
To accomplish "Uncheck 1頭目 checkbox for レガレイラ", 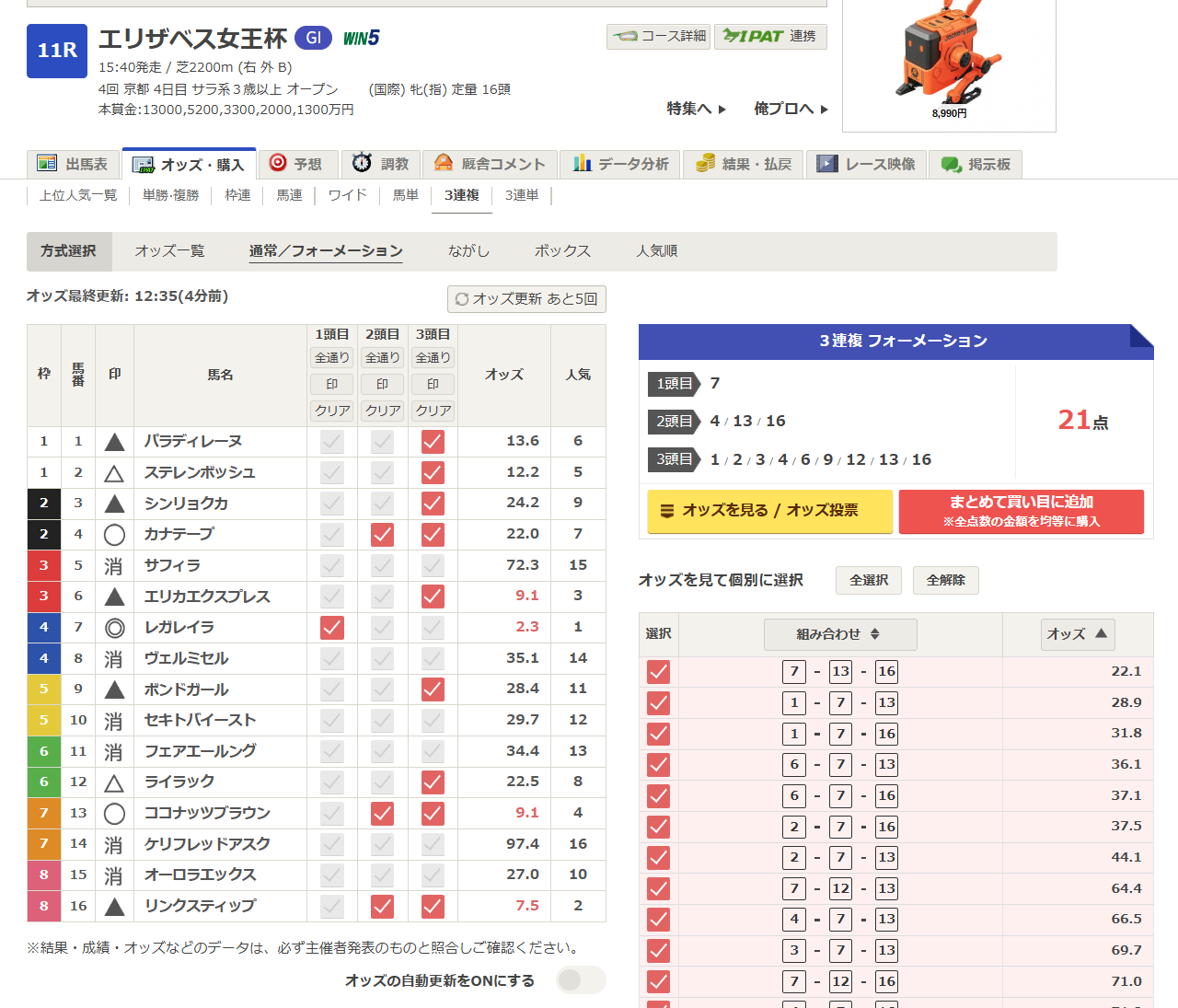I will coord(331,628).
